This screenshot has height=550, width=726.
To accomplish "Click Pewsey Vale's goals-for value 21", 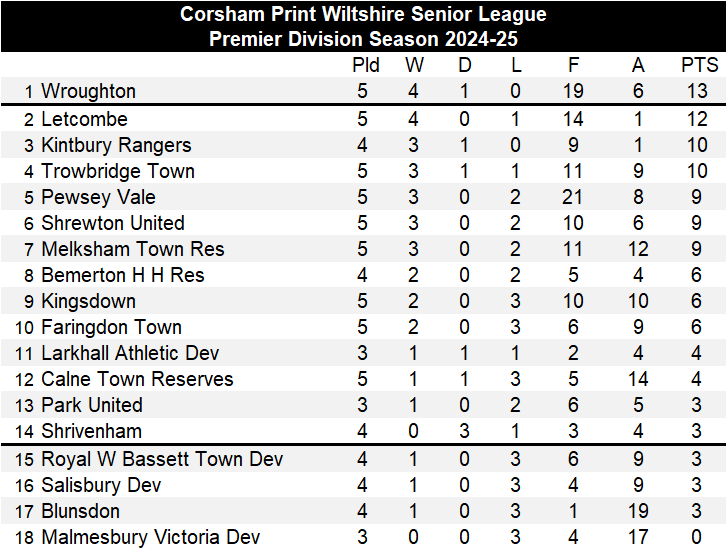I will point(573,197).
